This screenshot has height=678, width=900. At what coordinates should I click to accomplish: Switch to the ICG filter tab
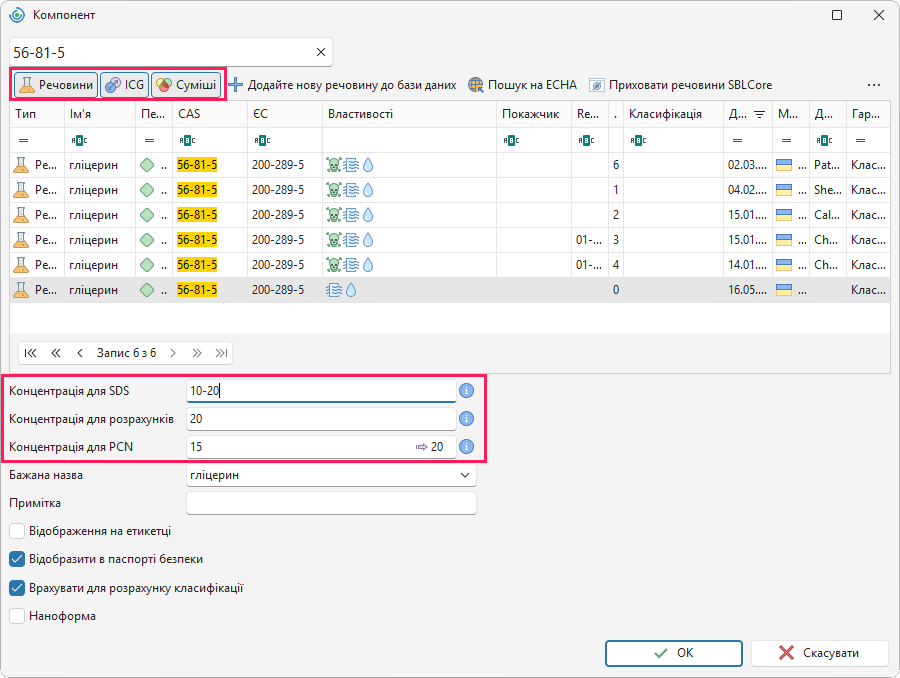click(x=125, y=85)
